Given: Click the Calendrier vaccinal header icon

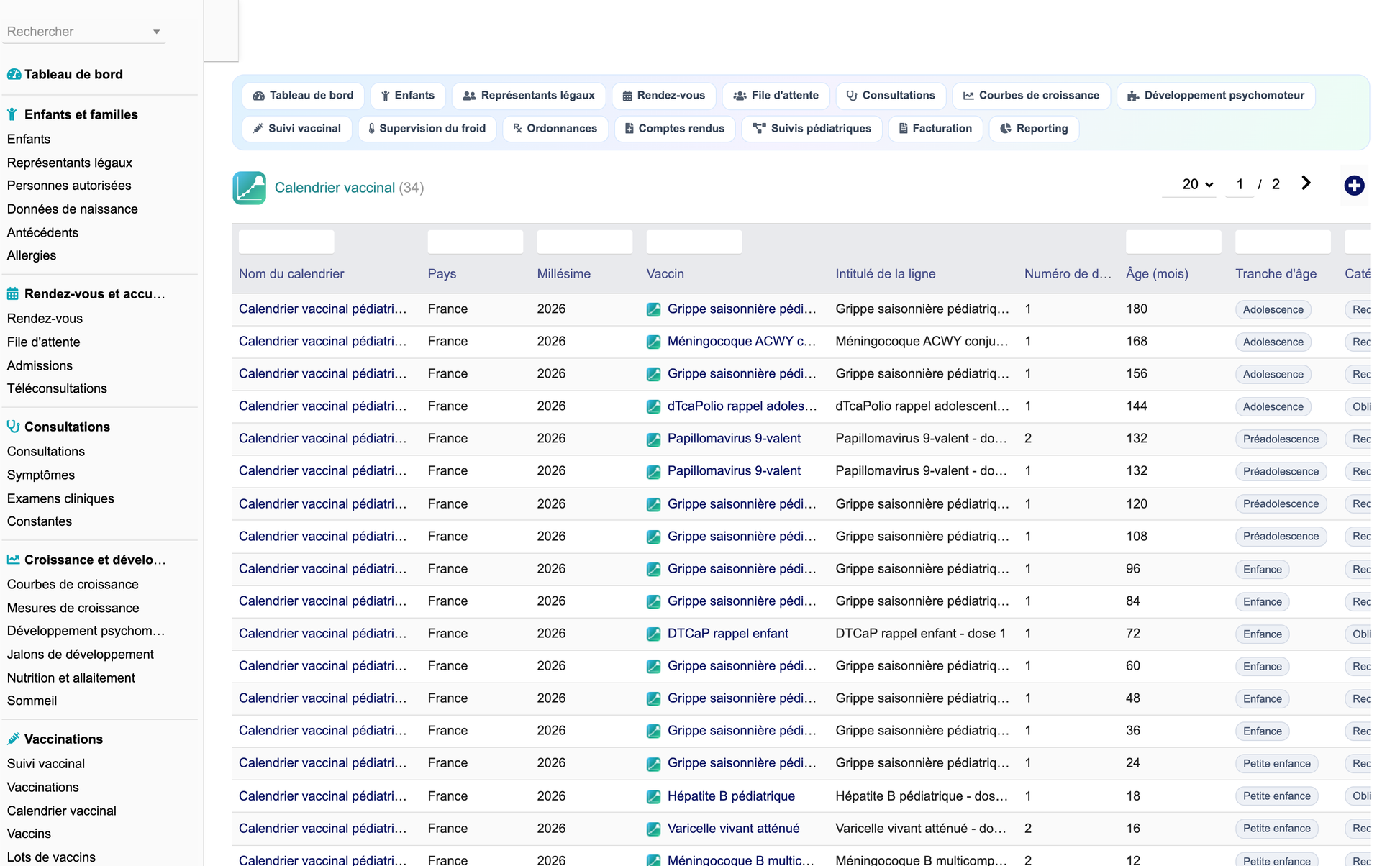Looking at the screenshot, I should point(249,188).
